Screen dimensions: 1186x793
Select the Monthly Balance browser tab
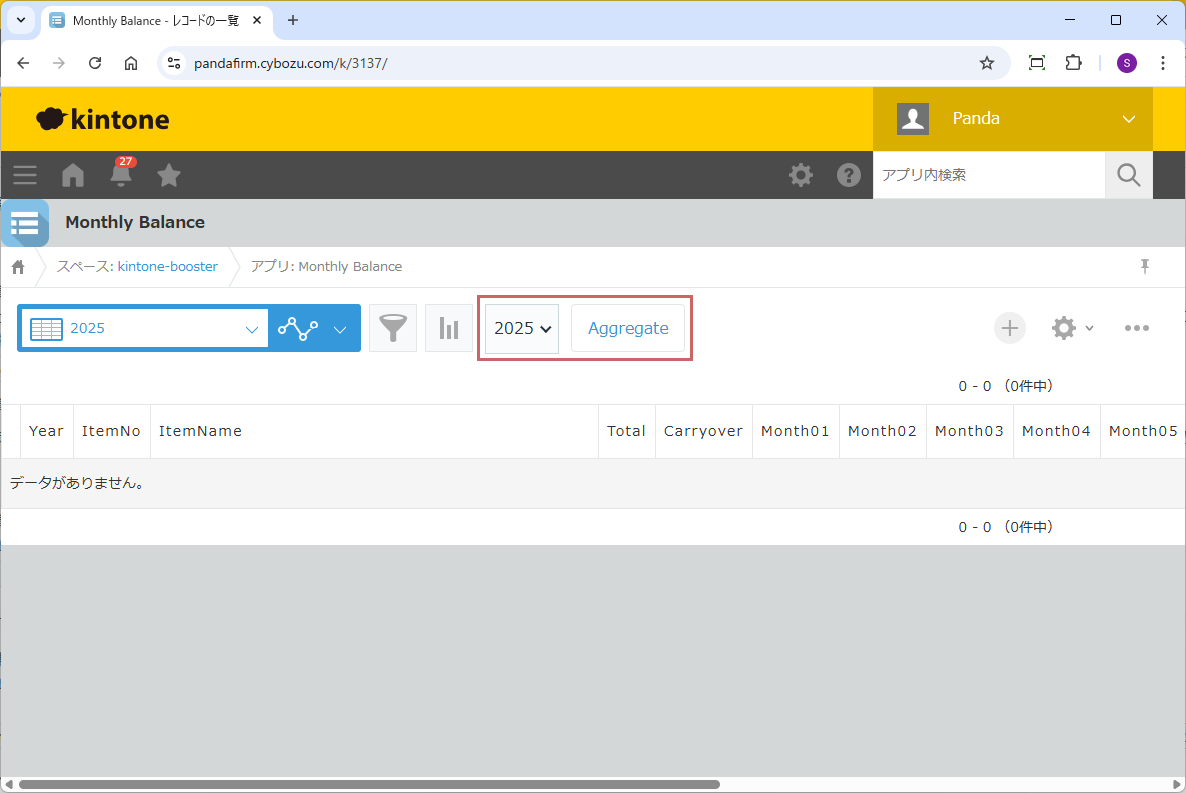point(155,20)
